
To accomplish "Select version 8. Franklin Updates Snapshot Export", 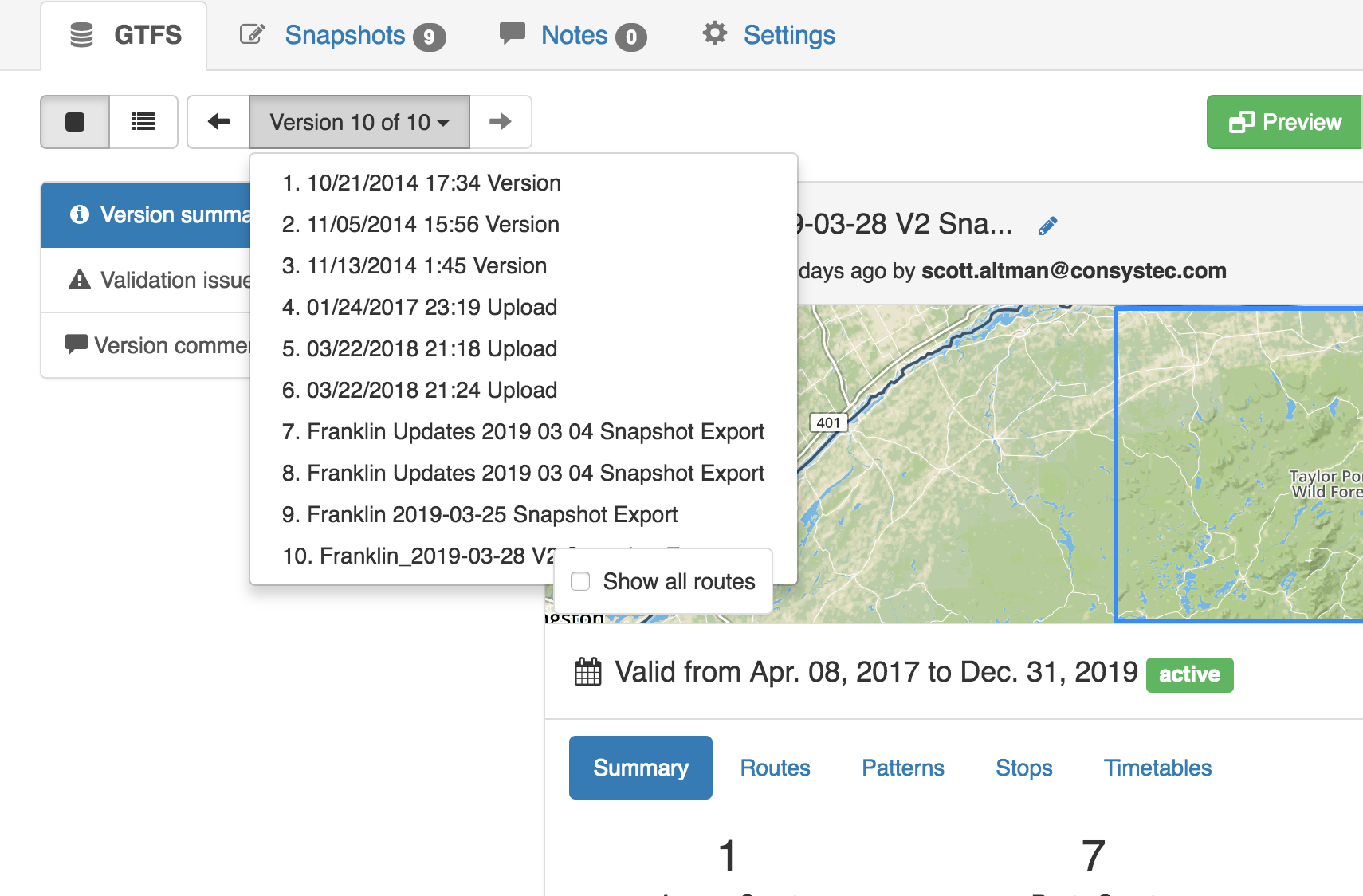I will pyautogui.click(x=523, y=474).
